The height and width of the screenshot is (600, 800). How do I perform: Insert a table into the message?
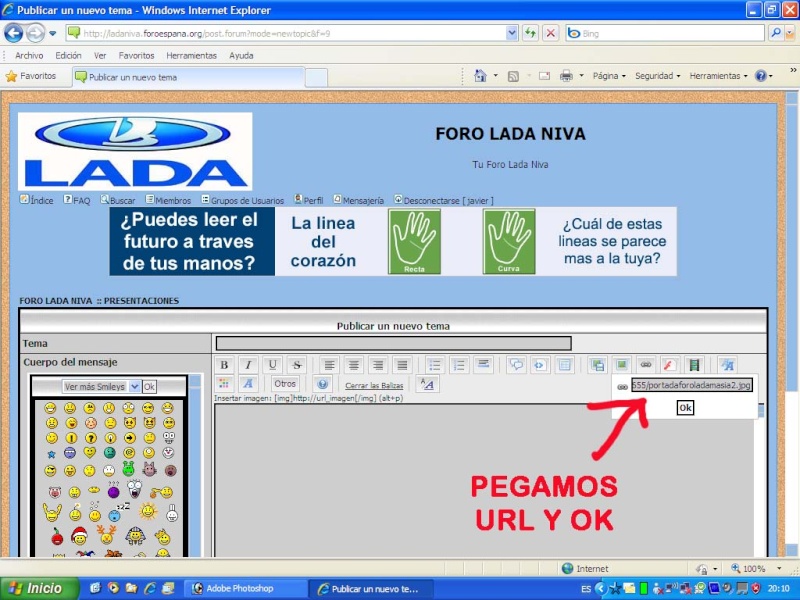click(564, 365)
